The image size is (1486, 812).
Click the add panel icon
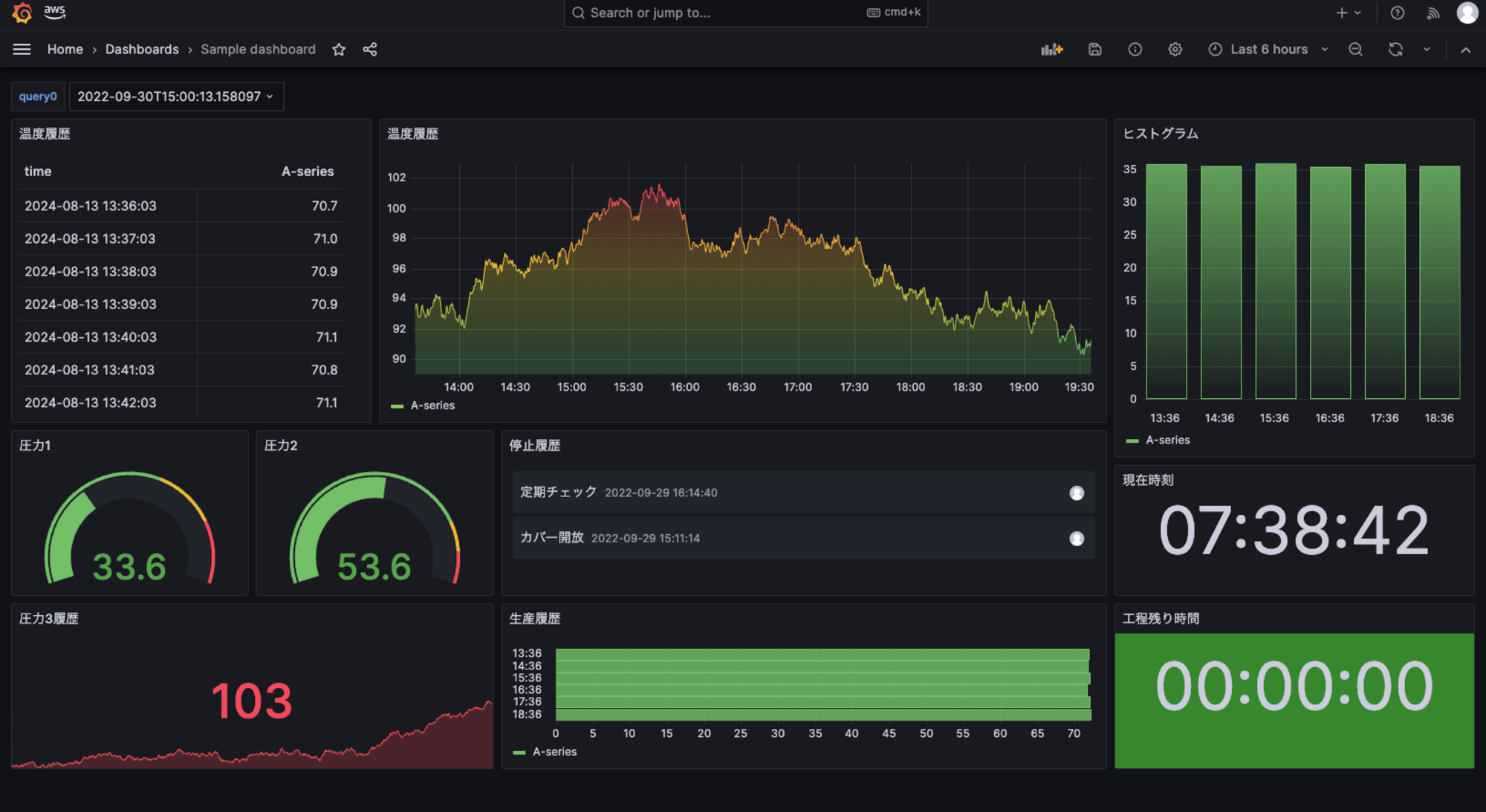coord(1051,49)
